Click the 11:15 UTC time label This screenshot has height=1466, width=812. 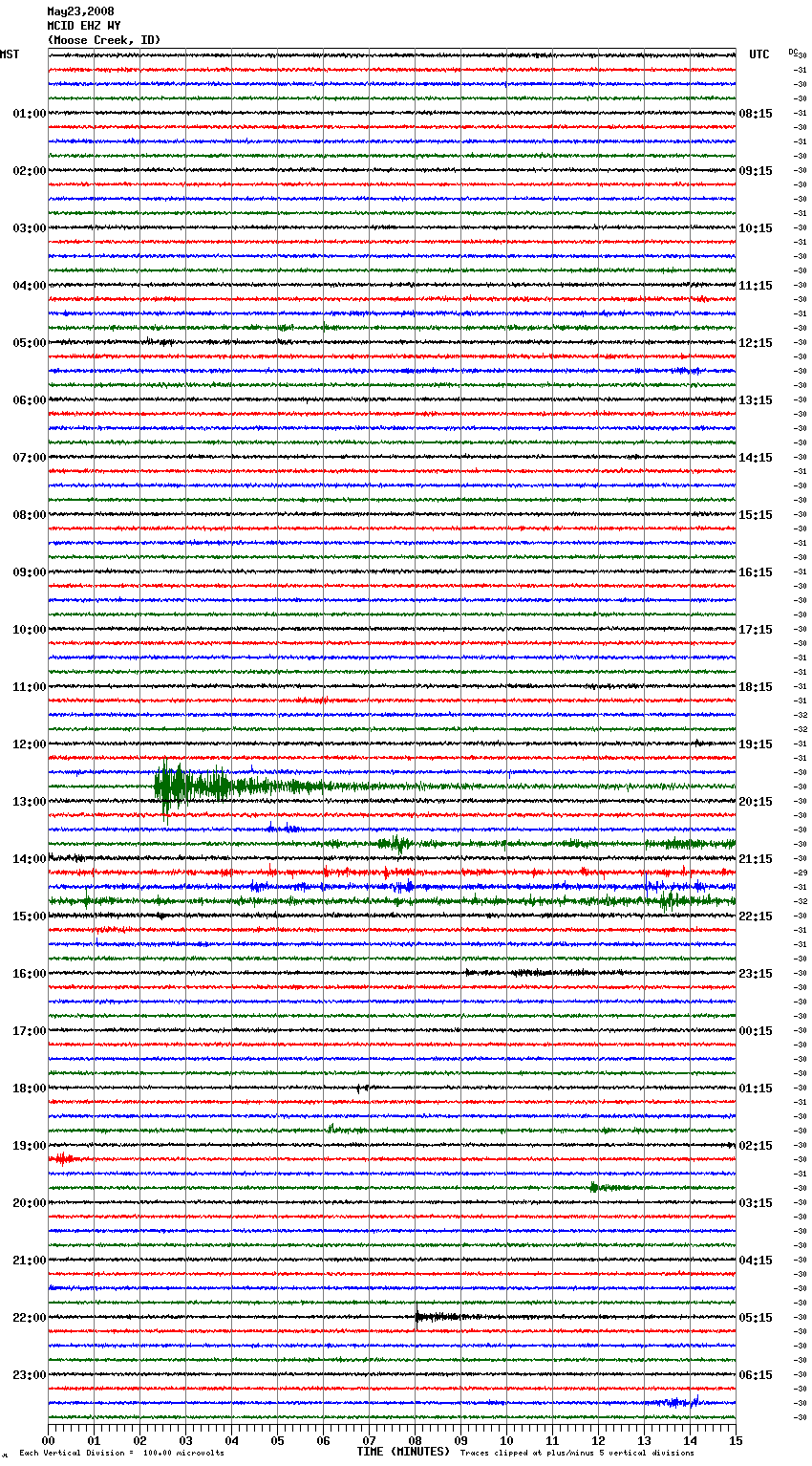coord(756,286)
